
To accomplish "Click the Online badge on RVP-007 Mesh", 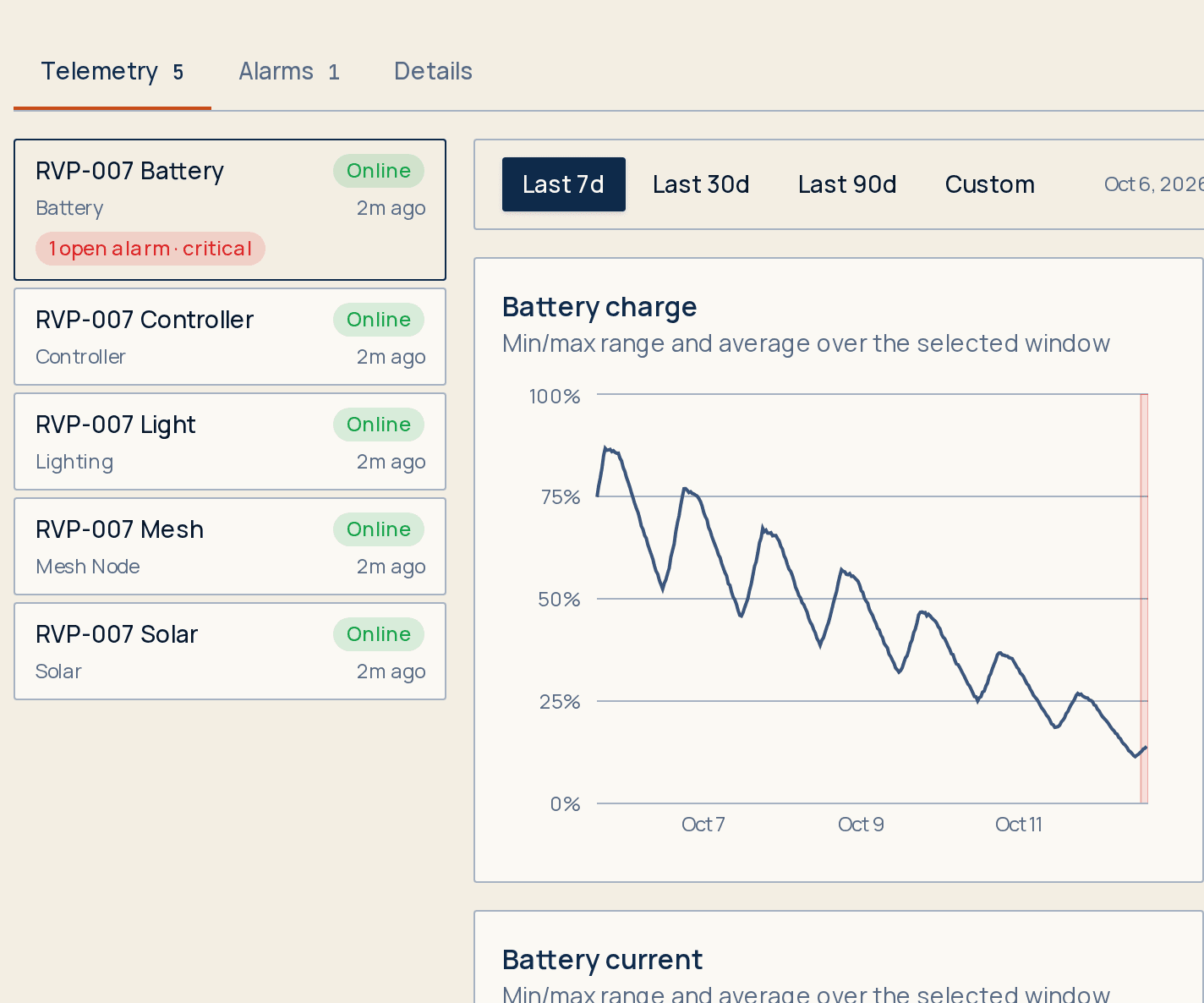I will pyautogui.click(x=379, y=529).
